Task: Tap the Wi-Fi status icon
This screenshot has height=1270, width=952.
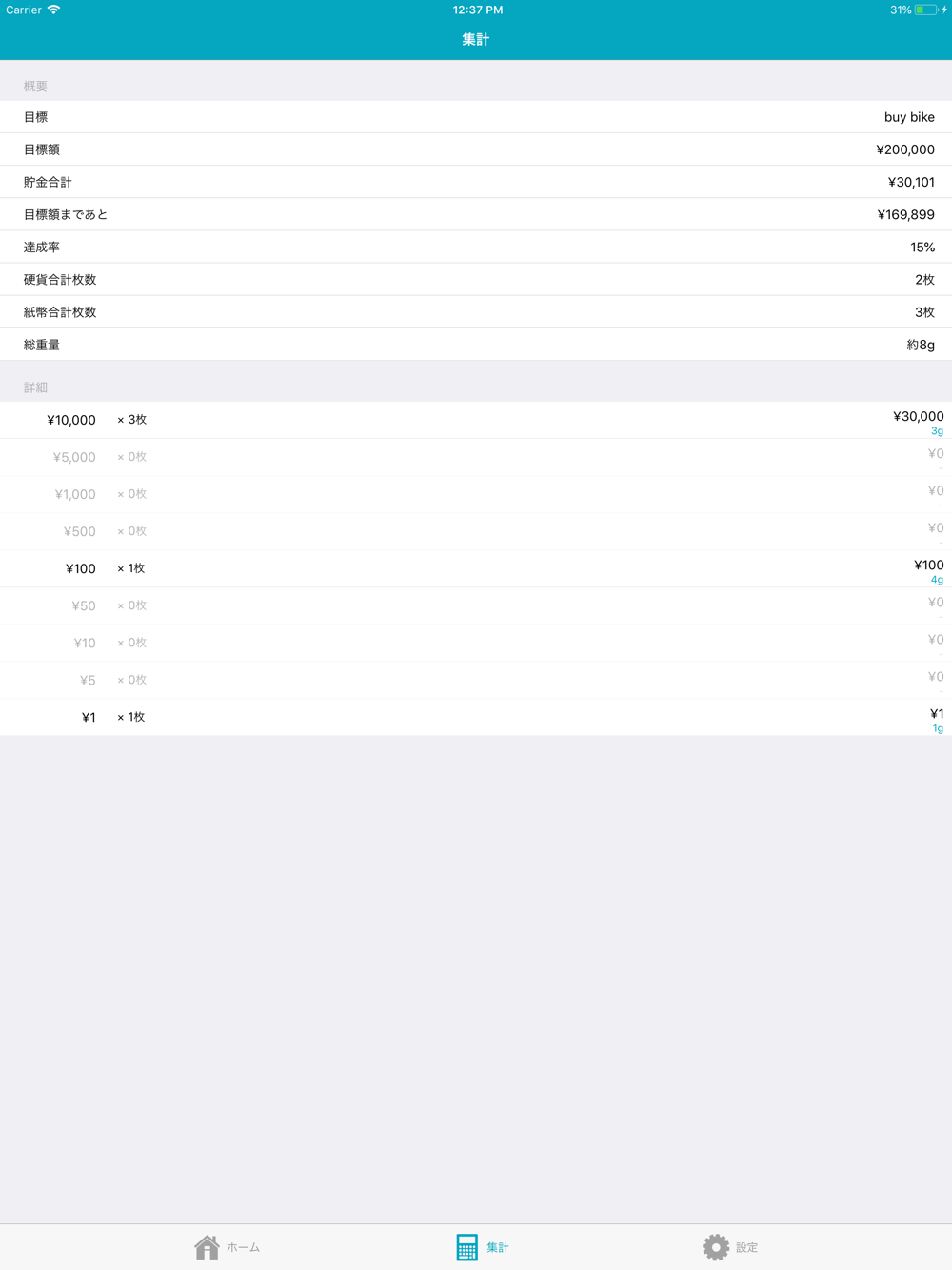Action: pyautogui.click(x=54, y=10)
